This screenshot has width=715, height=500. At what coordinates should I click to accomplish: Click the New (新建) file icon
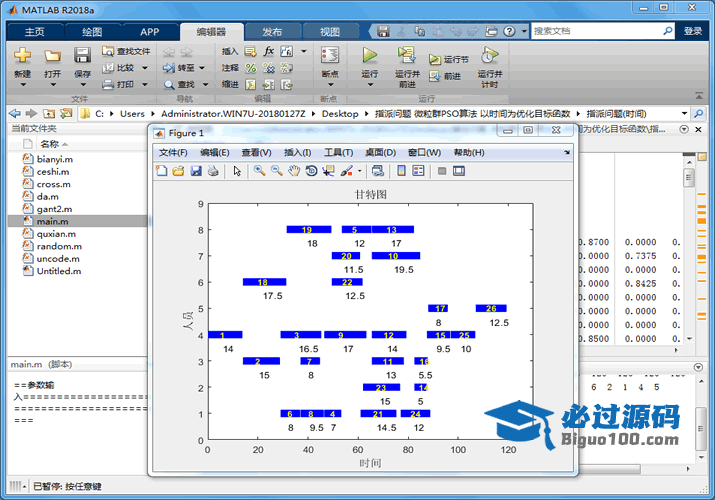[22, 56]
